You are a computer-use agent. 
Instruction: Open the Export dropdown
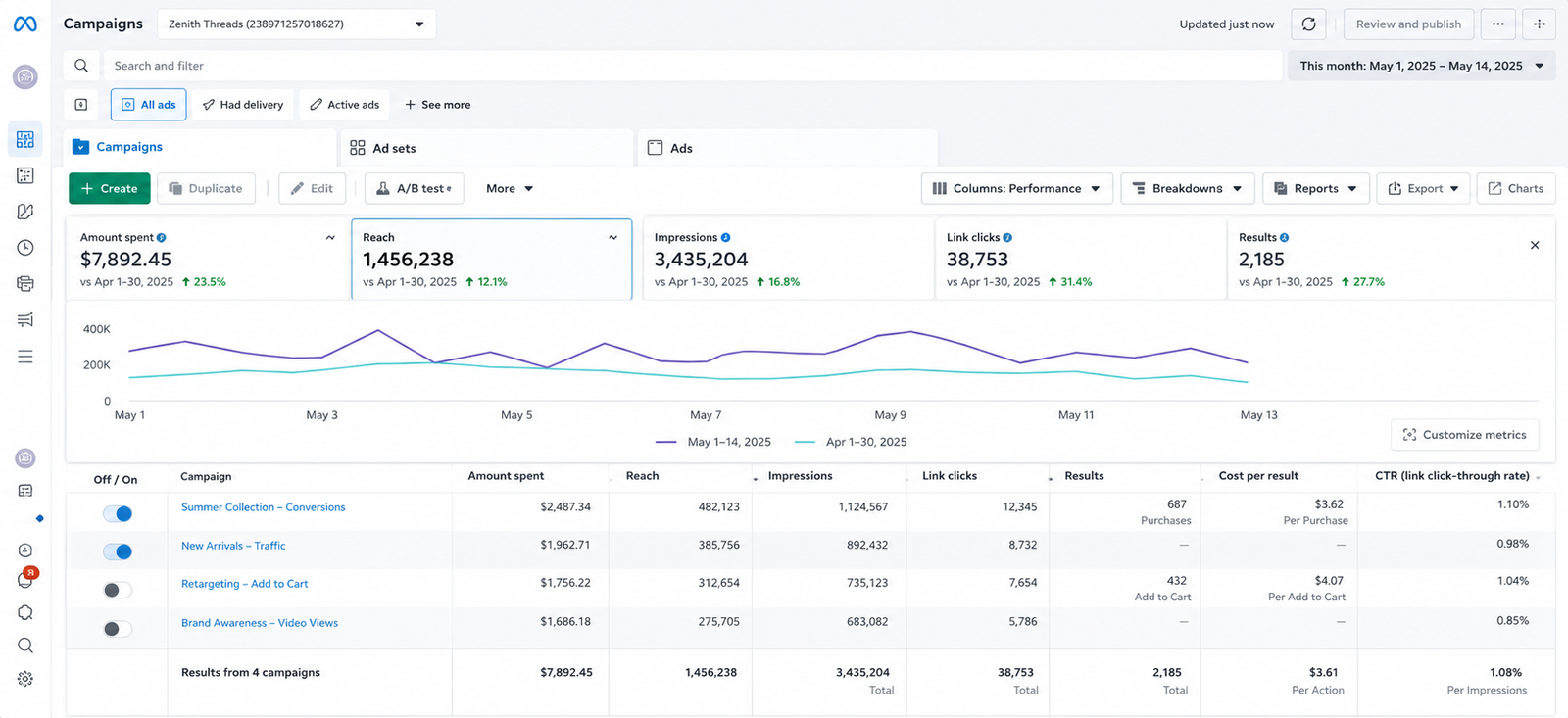1423,189
